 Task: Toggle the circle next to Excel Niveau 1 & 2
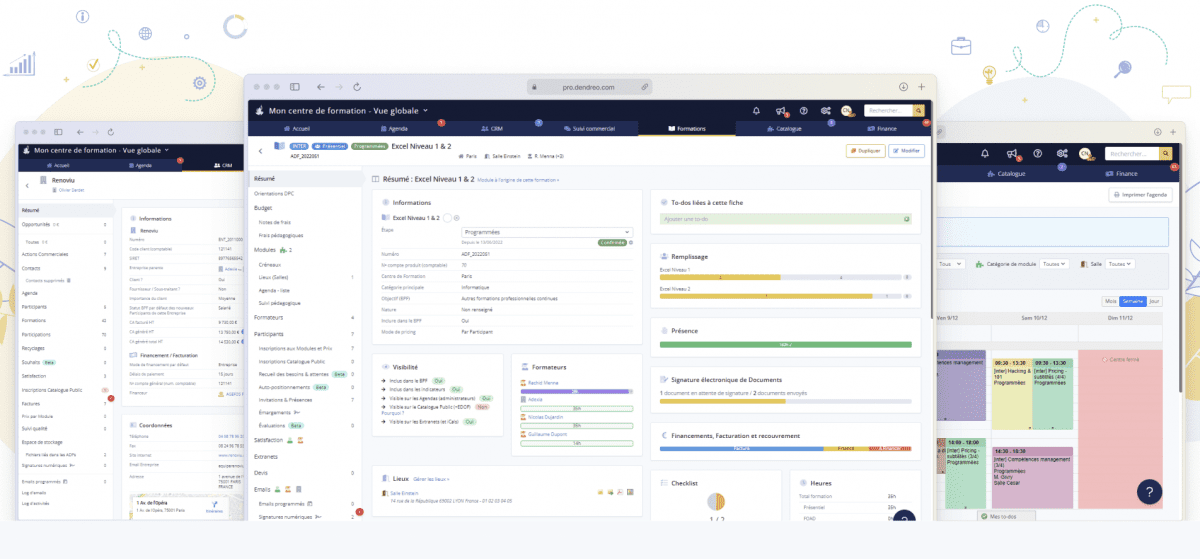[x=445, y=218]
